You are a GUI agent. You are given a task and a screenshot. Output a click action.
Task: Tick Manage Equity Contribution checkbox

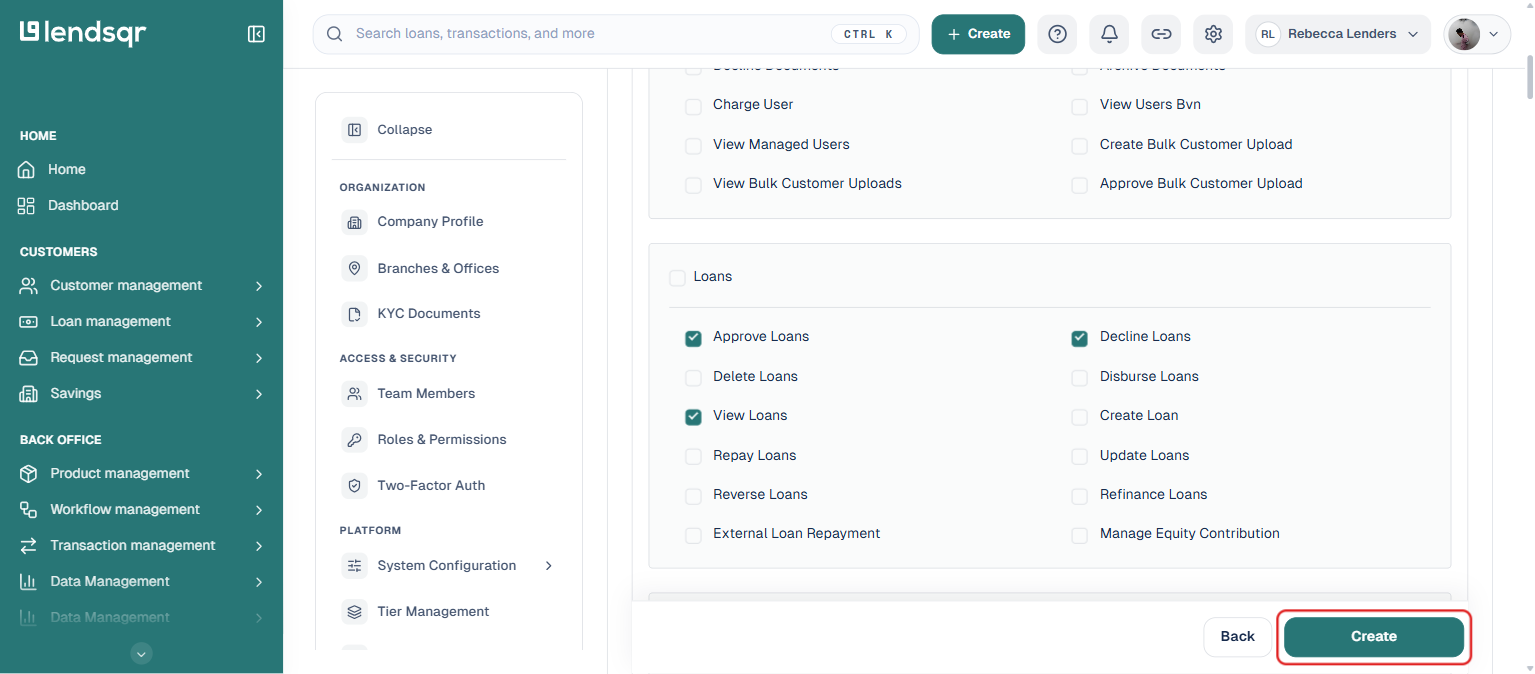tap(1080, 535)
